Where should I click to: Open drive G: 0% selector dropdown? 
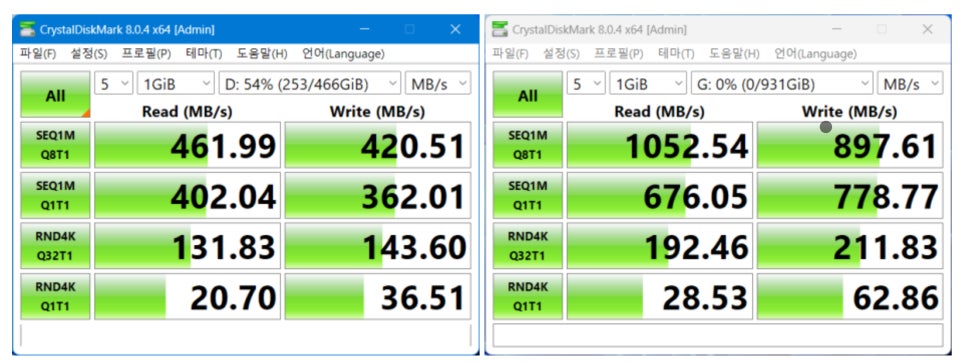point(782,84)
